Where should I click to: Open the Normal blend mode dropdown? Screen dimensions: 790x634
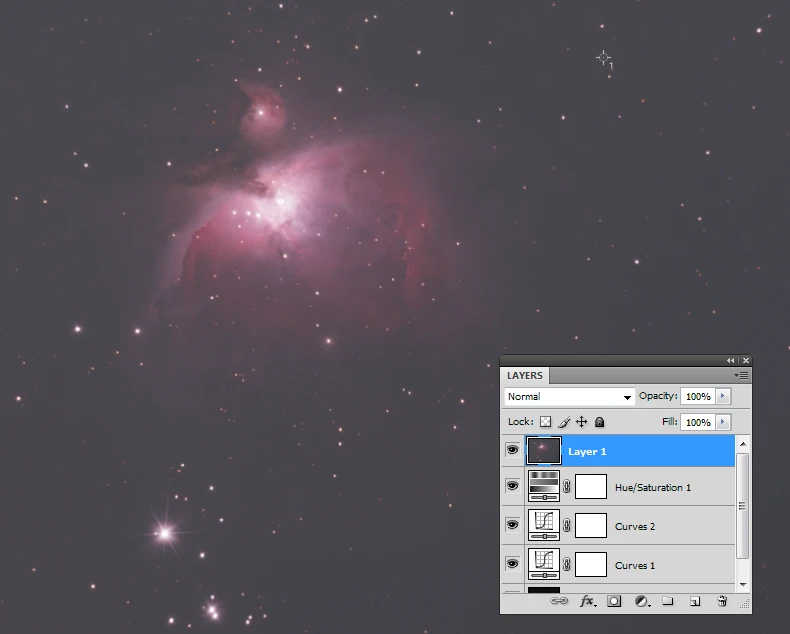coord(569,397)
